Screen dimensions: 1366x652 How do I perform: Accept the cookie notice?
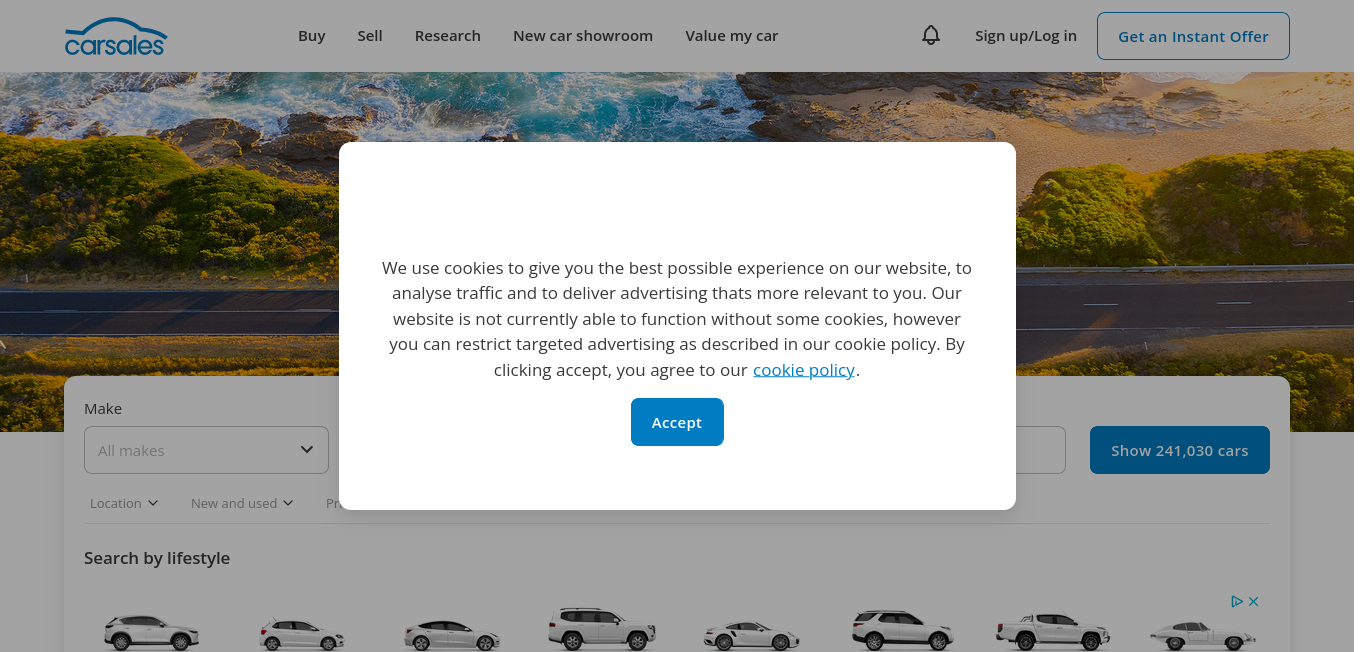[677, 422]
